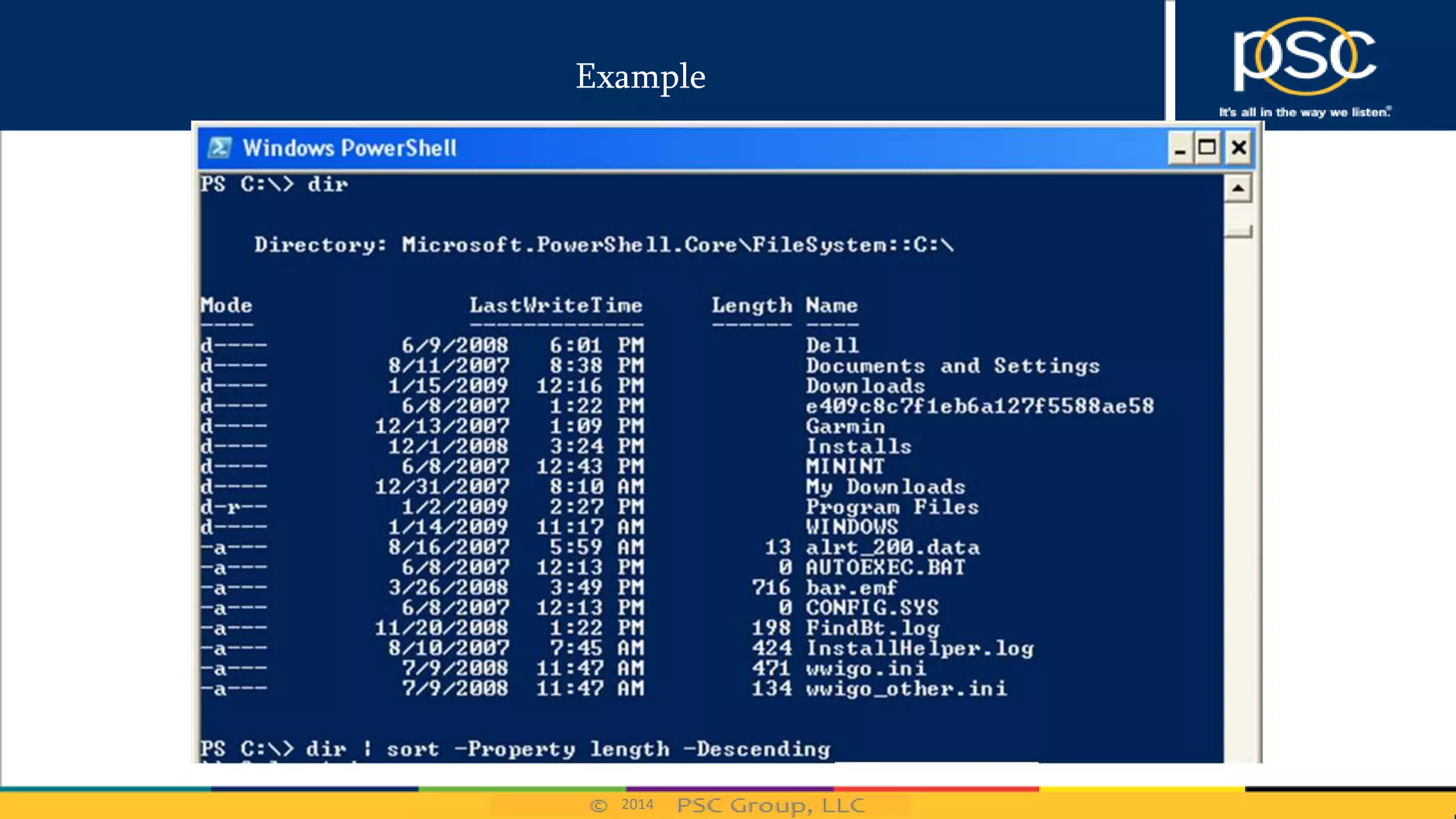The height and width of the screenshot is (819, 1456).
Task: Click the Windows PowerShell title bar text
Action: [x=349, y=148]
